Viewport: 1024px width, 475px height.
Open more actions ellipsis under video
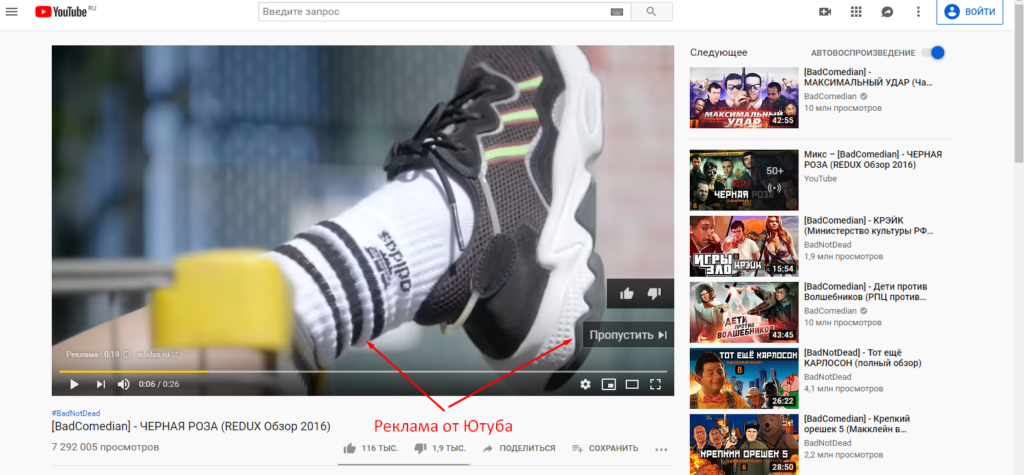point(661,449)
